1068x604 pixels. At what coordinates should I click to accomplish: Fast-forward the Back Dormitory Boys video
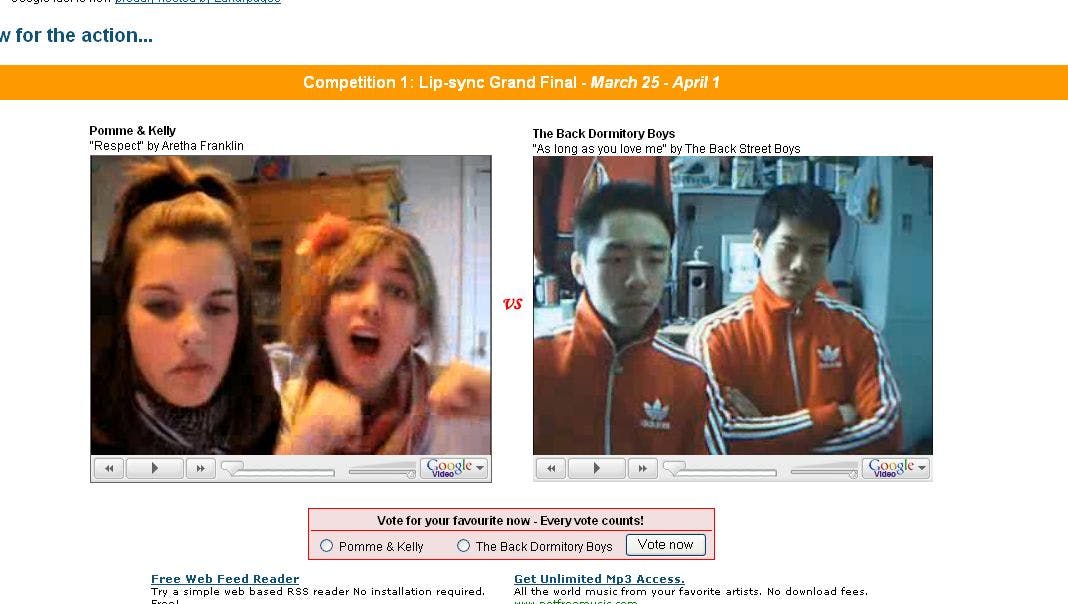coord(642,468)
